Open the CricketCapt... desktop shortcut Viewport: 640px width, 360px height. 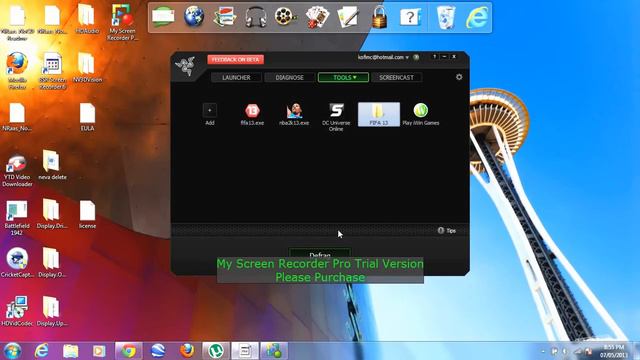point(17,262)
